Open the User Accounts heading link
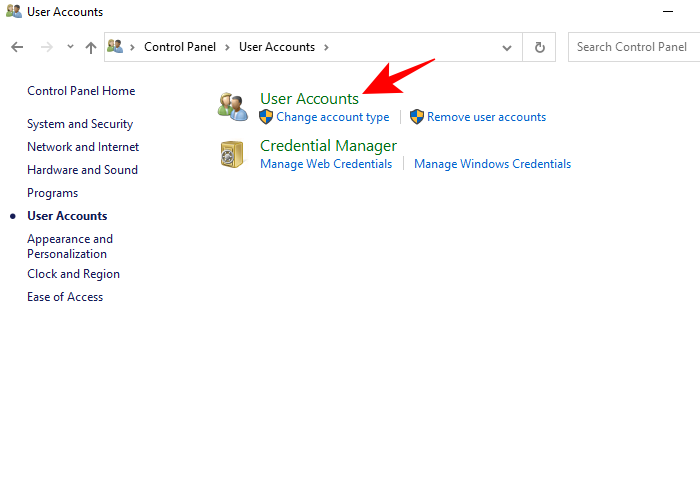Viewport: 700px width, 500px height. click(309, 99)
